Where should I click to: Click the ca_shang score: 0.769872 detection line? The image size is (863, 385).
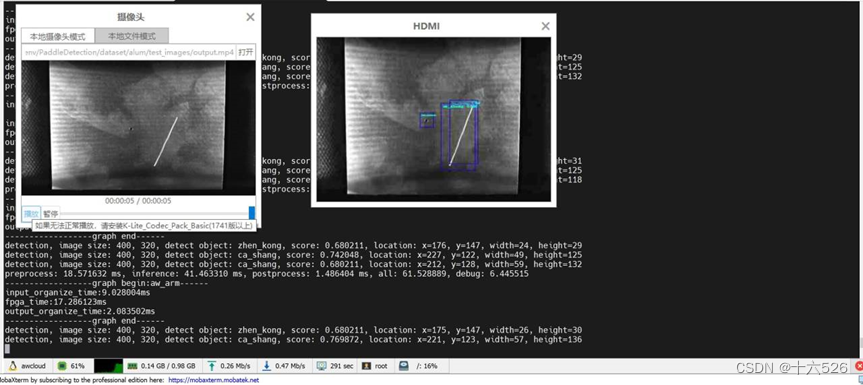(293, 339)
